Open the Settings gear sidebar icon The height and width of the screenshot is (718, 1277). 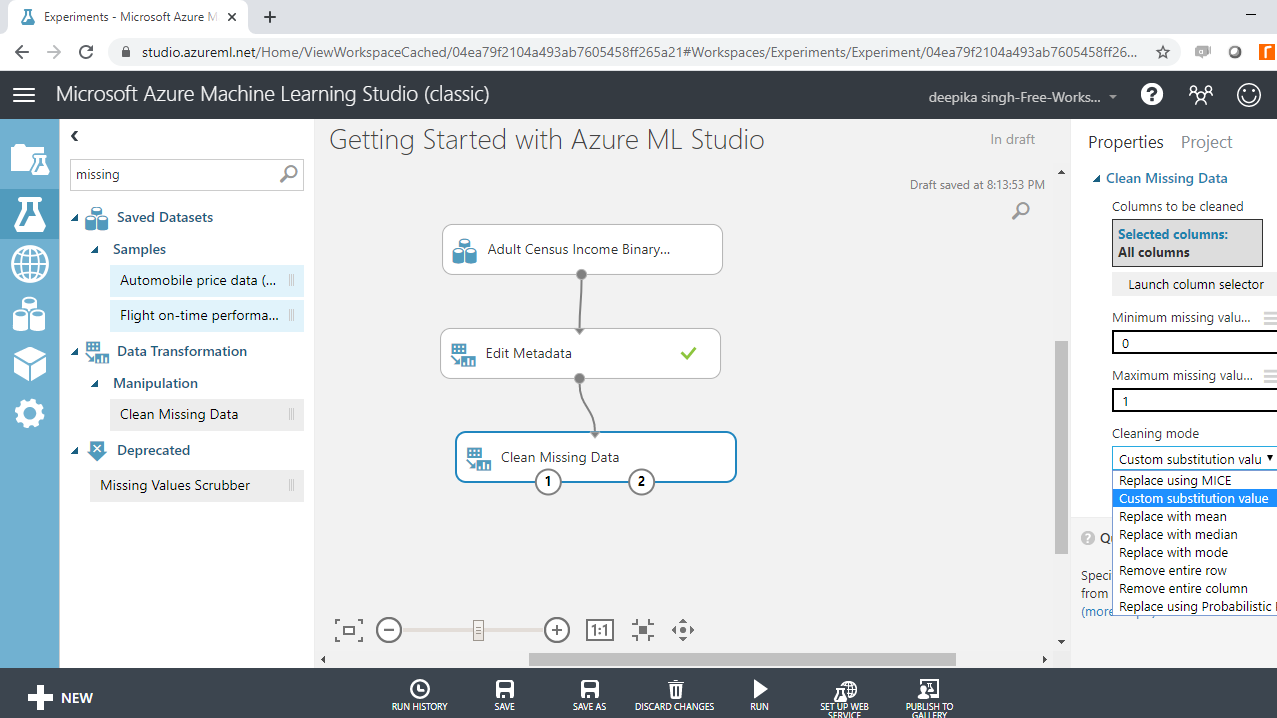pos(29,413)
